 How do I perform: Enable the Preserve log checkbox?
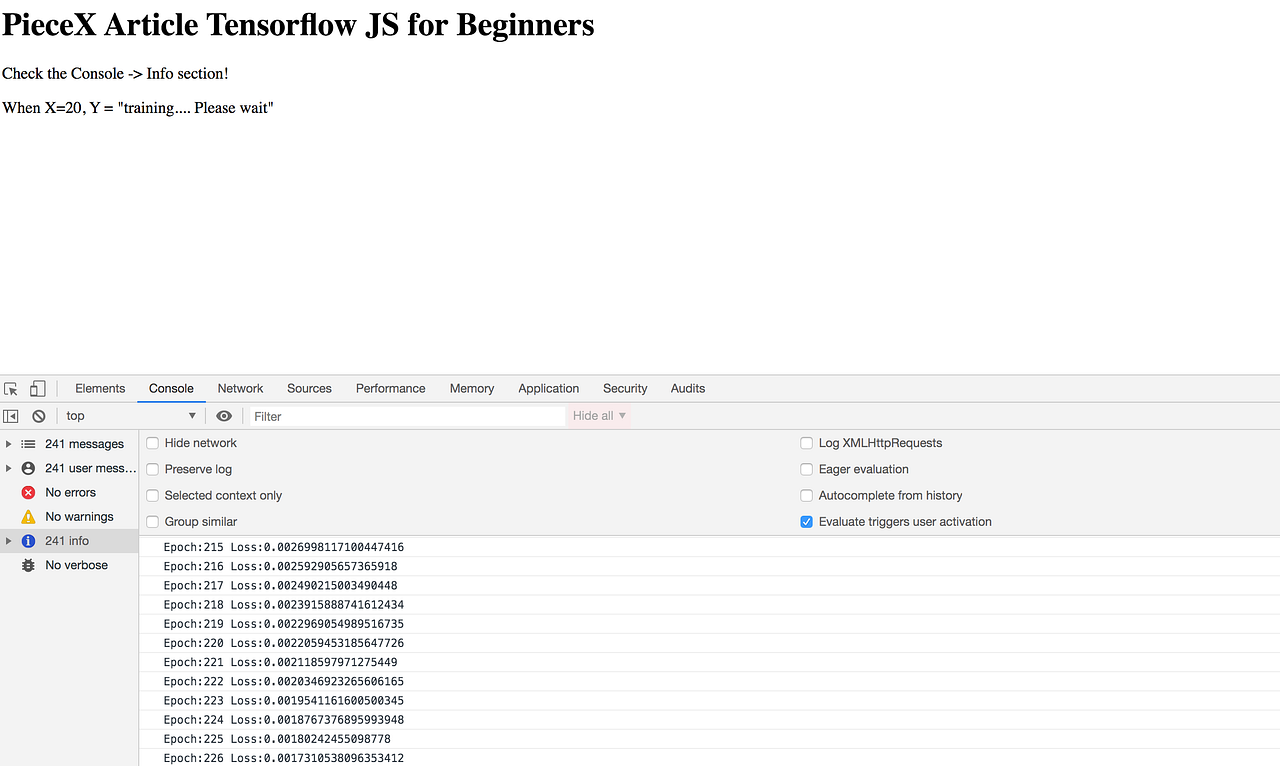pyautogui.click(x=152, y=469)
